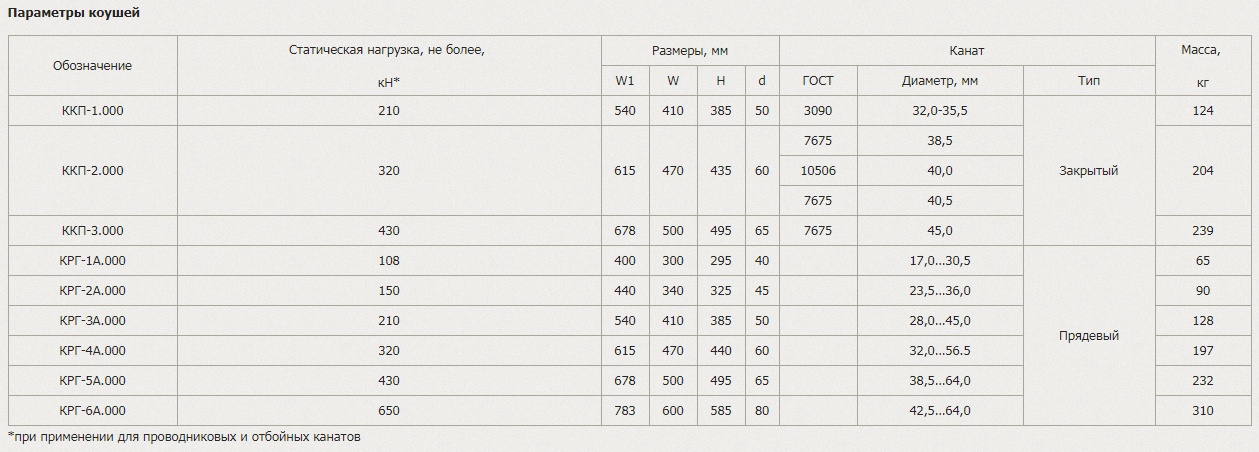Select the 650 static load value
The width and height of the screenshot is (1259, 452).
(389, 411)
